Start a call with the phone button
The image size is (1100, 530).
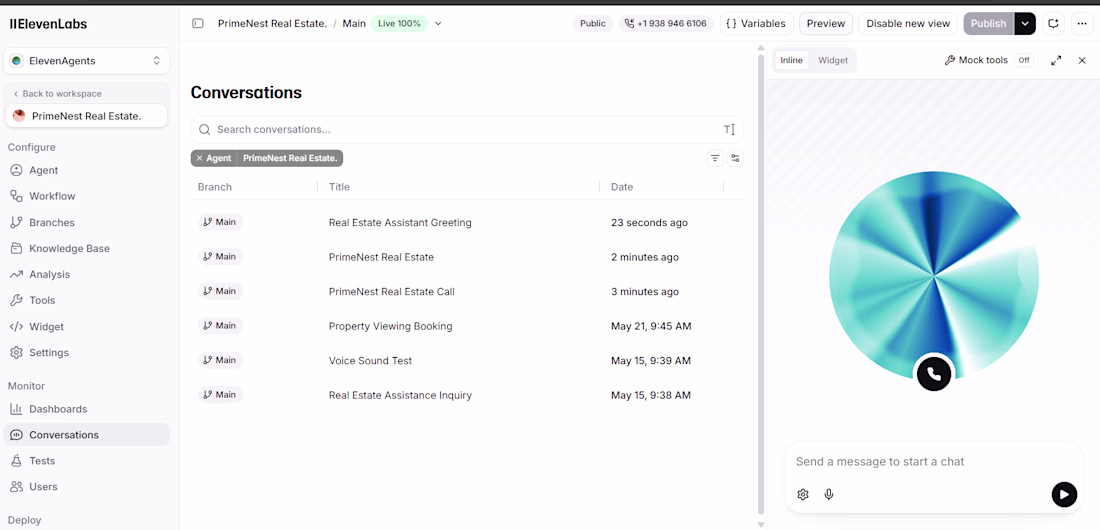934,374
